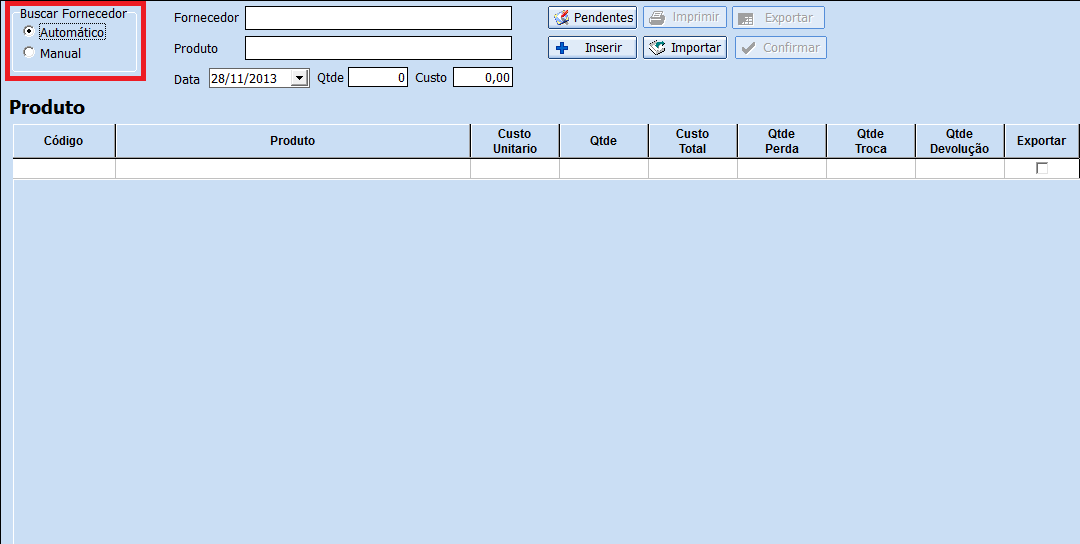Open the Data date picker dropdown arrow
Viewport: 1080px width, 544px height.
(299, 78)
